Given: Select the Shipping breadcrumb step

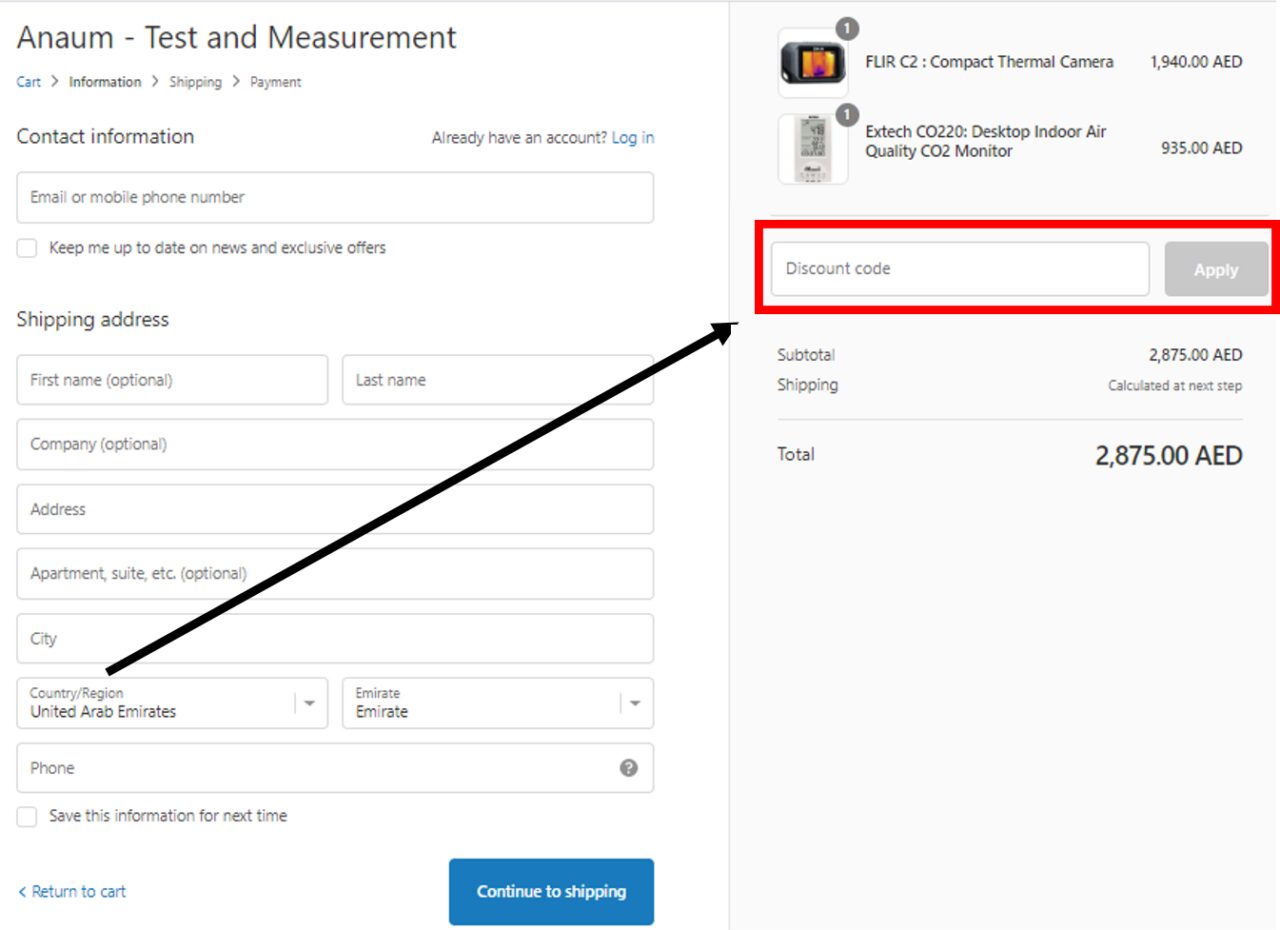Looking at the screenshot, I should [195, 82].
